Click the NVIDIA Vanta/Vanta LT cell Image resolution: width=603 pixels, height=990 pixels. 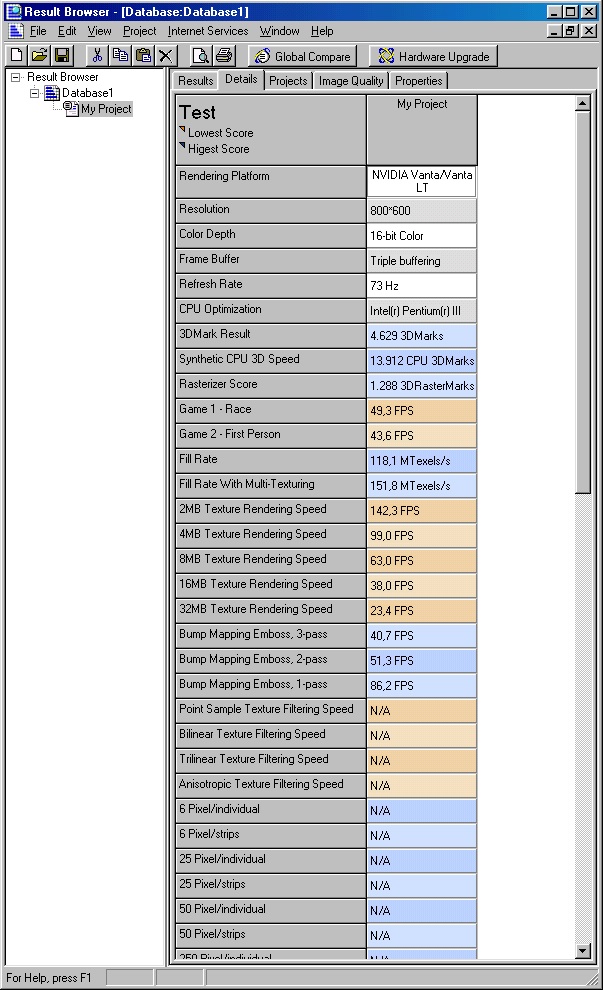422,182
